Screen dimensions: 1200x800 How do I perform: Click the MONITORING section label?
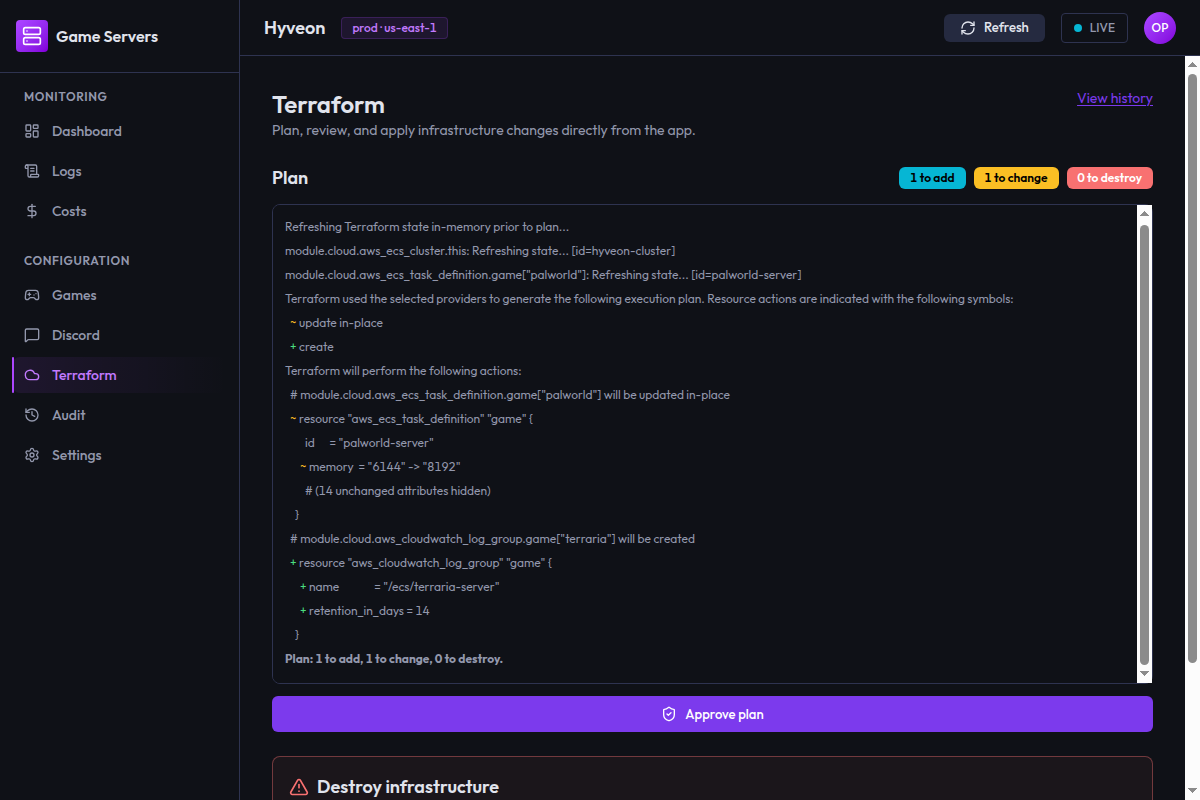click(x=65, y=97)
